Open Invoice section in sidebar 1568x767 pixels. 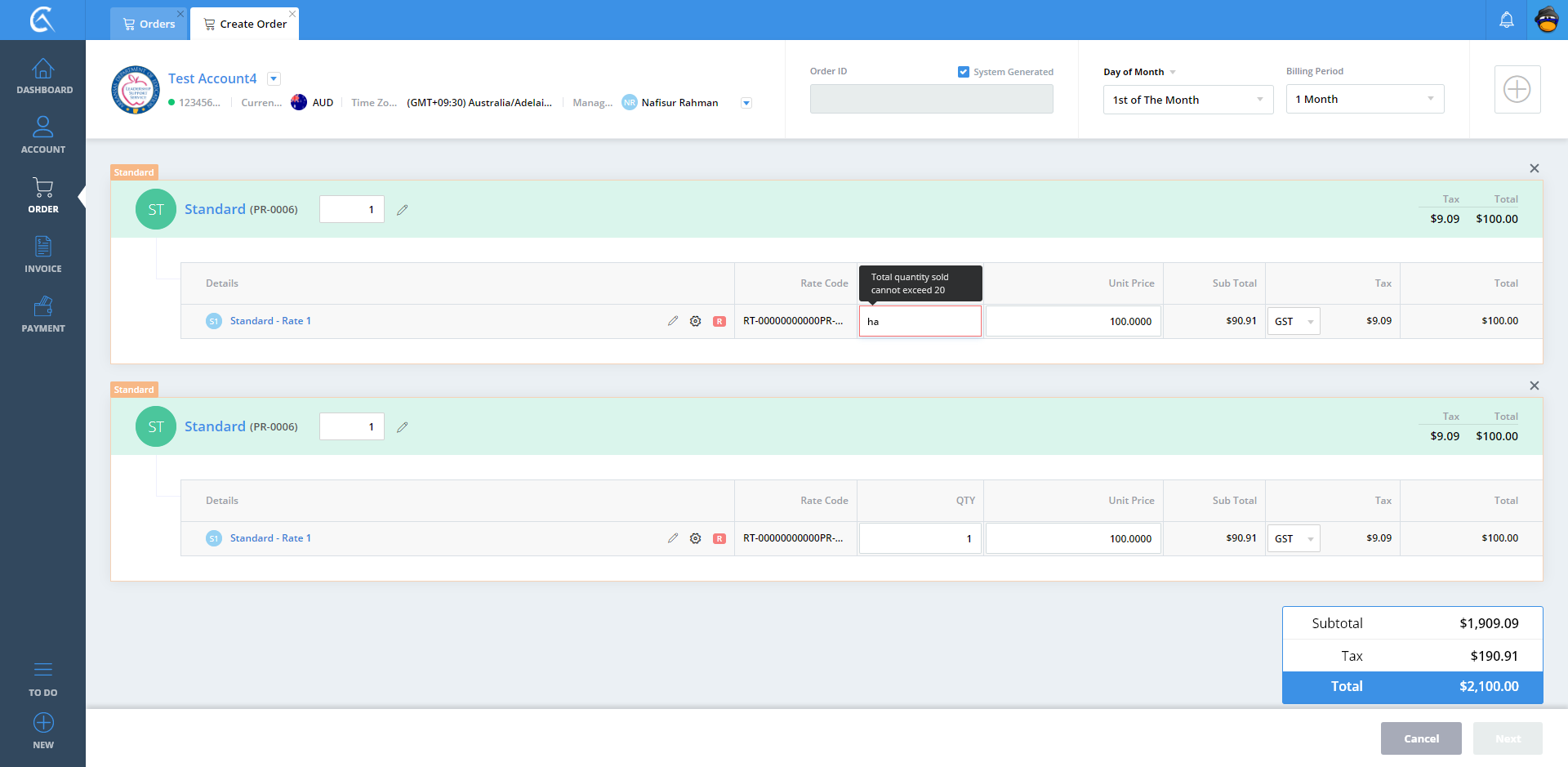point(43,255)
